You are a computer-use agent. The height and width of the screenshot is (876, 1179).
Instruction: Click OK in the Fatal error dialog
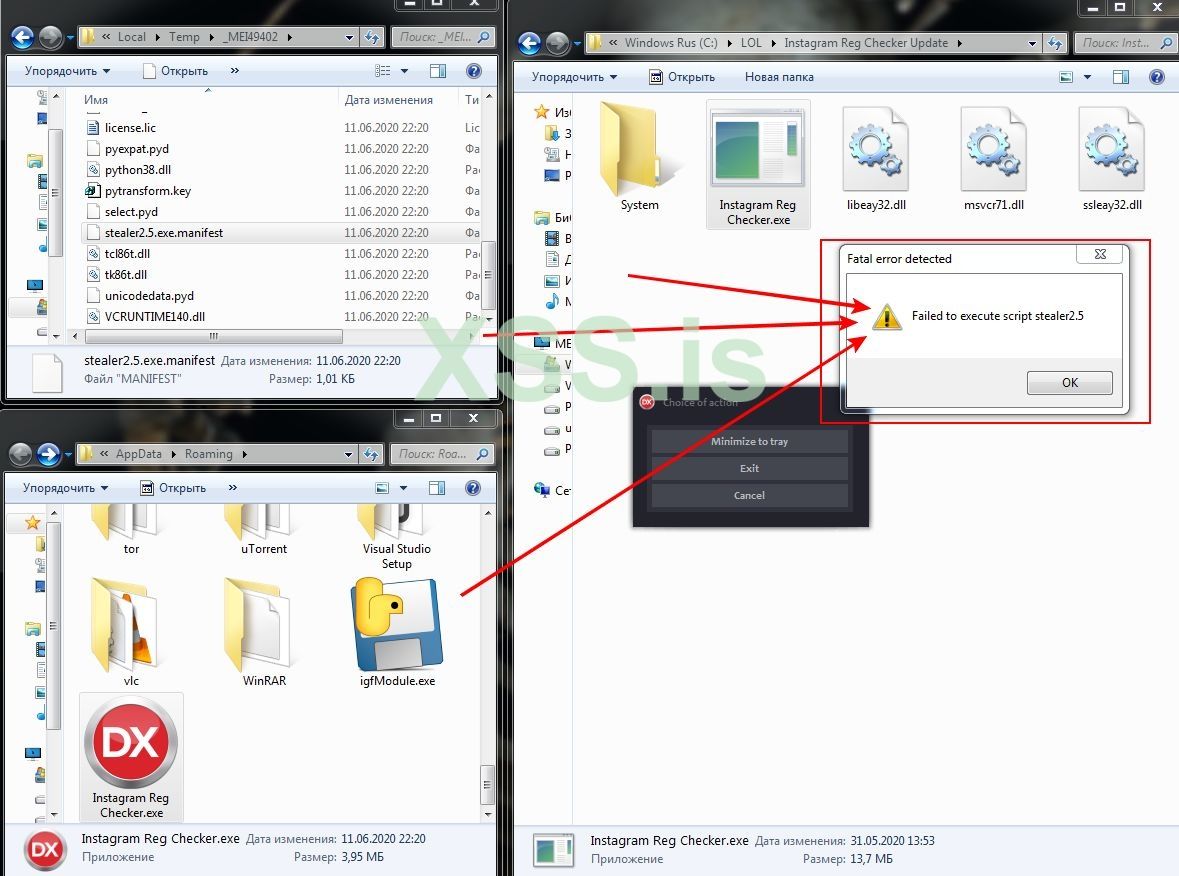tap(1069, 383)
